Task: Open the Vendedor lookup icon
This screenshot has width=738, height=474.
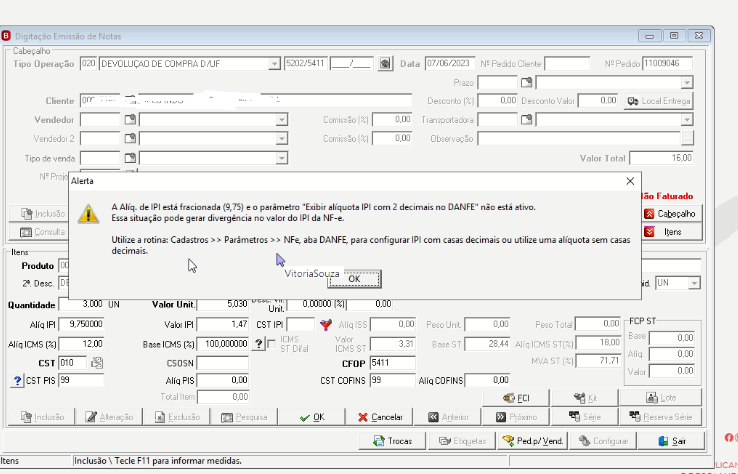Action: pos(130,120)
